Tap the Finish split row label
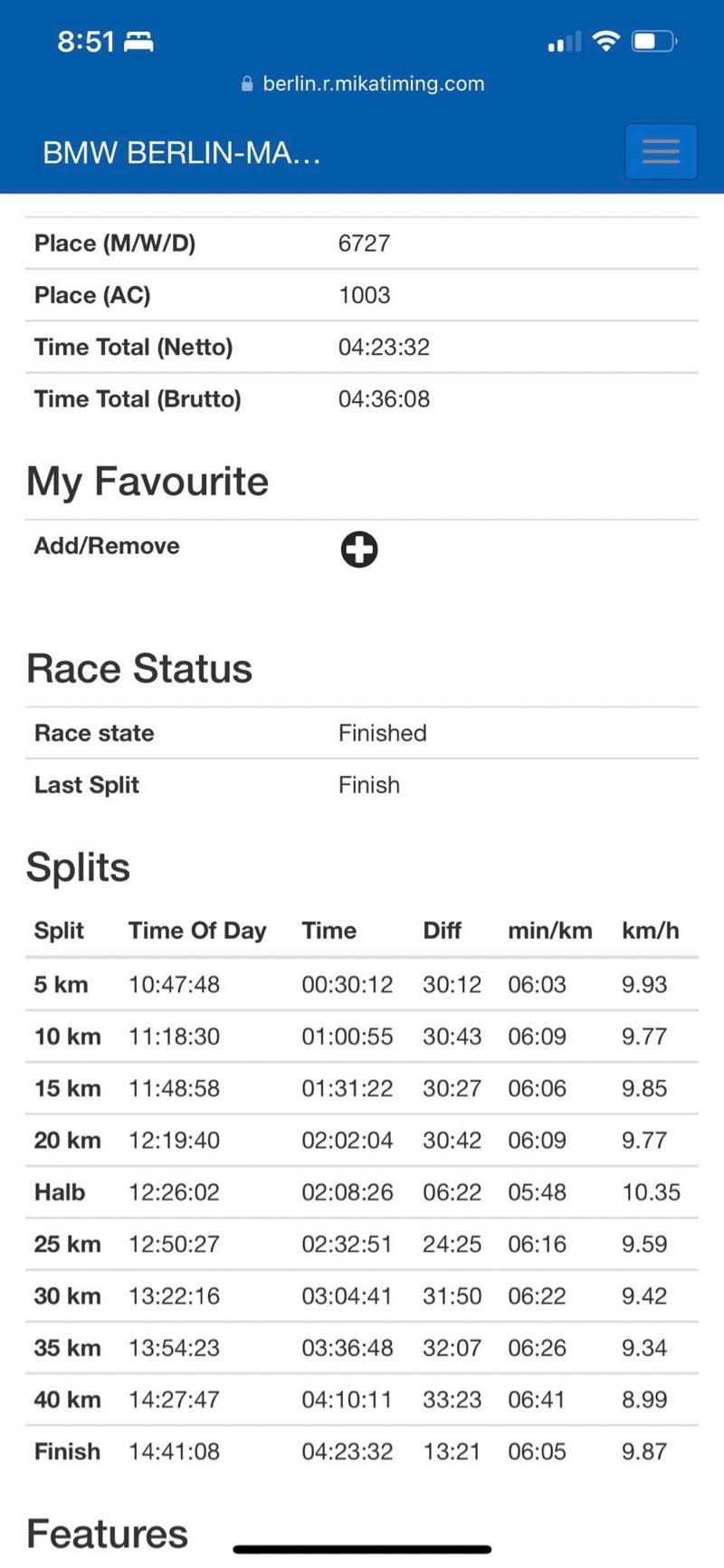This screenshot has width=724, height=1568. [x=67, y=1452]
